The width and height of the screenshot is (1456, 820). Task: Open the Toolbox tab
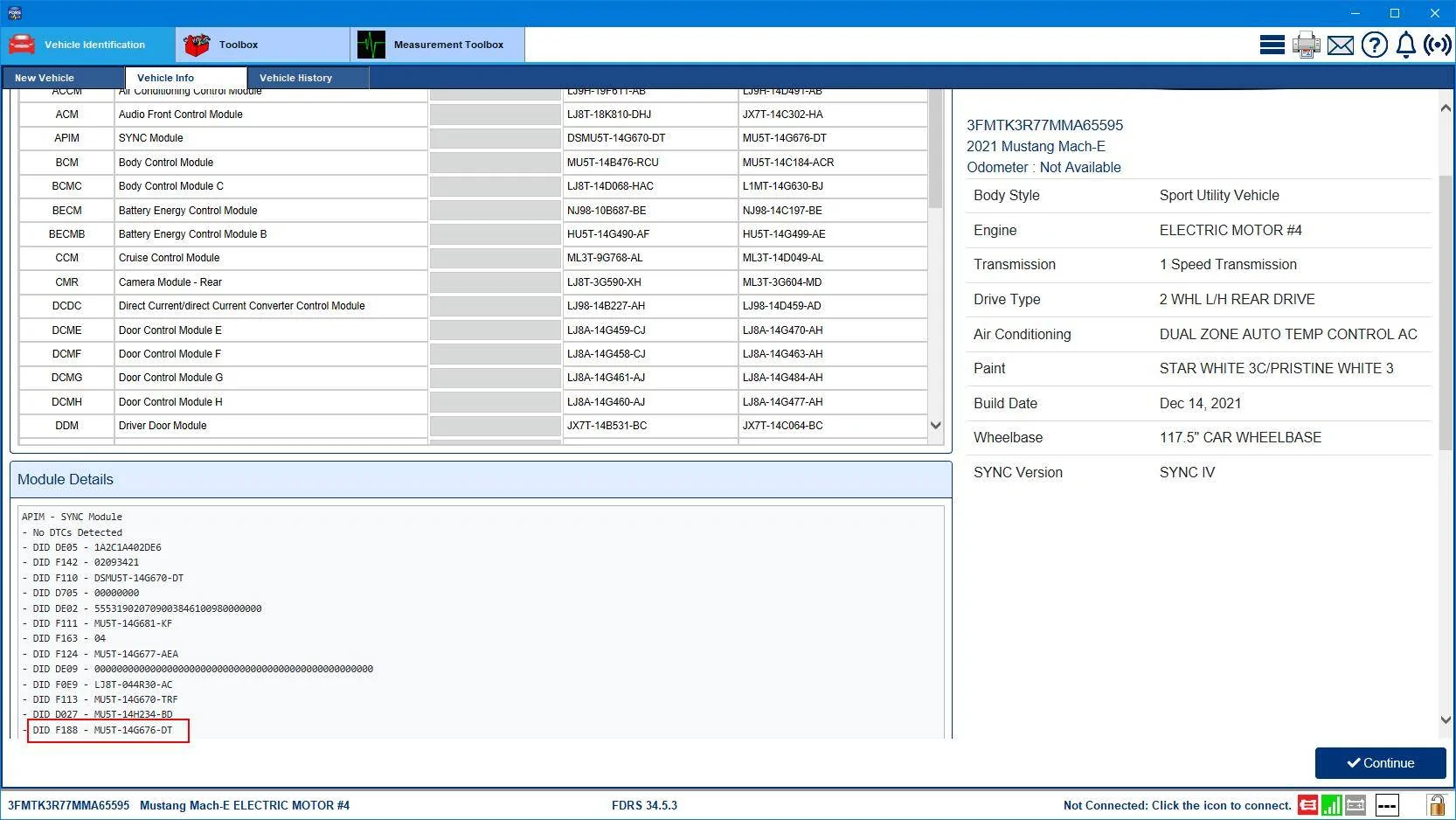263,45
